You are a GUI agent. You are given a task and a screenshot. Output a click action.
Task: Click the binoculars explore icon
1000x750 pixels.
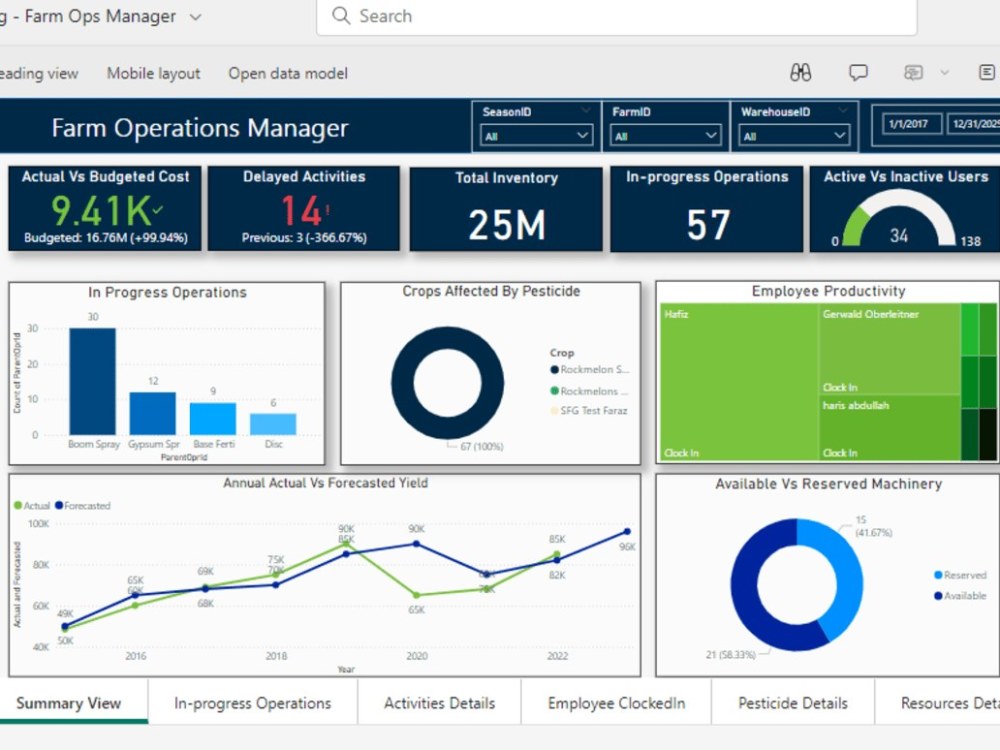[x=800, y=73]
